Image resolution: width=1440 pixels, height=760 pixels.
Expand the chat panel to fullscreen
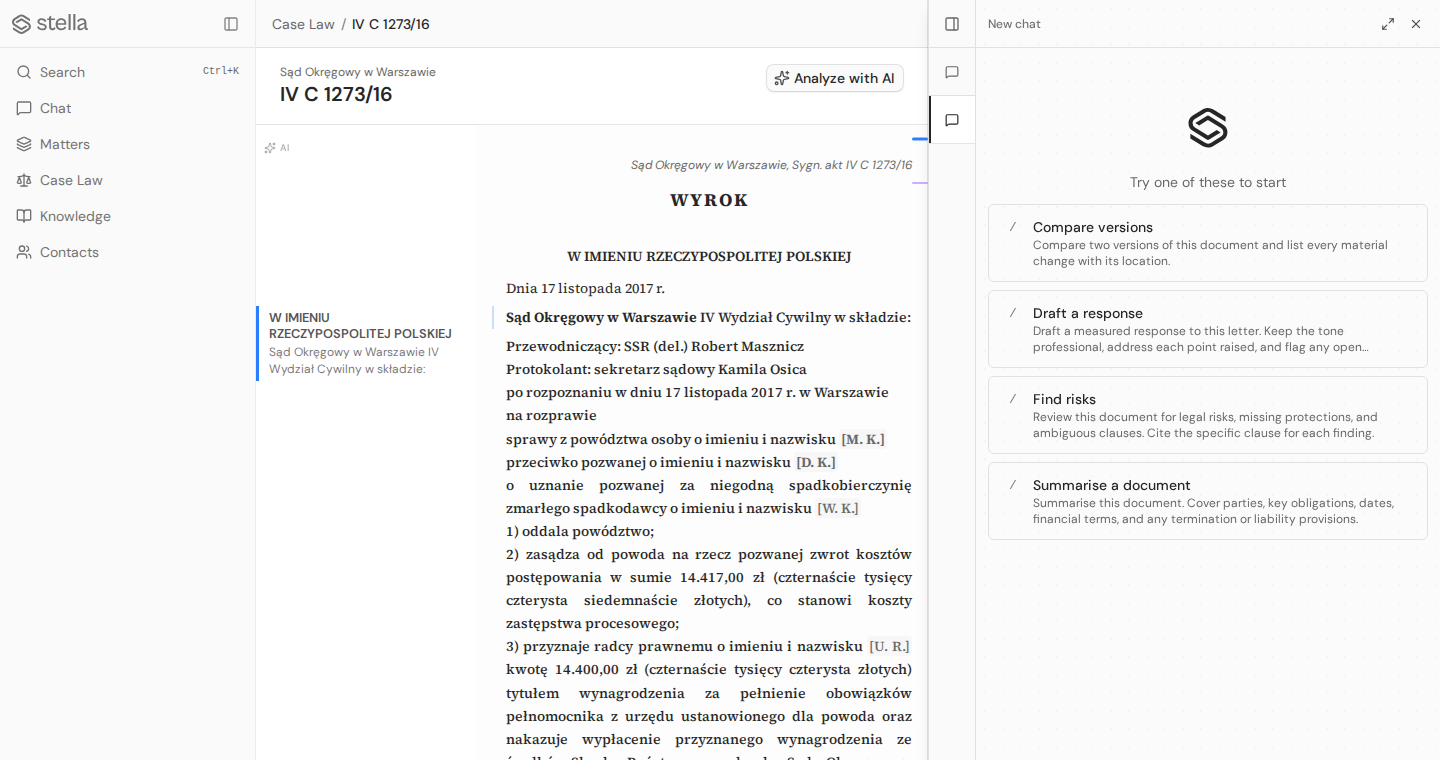point(1388,24)
